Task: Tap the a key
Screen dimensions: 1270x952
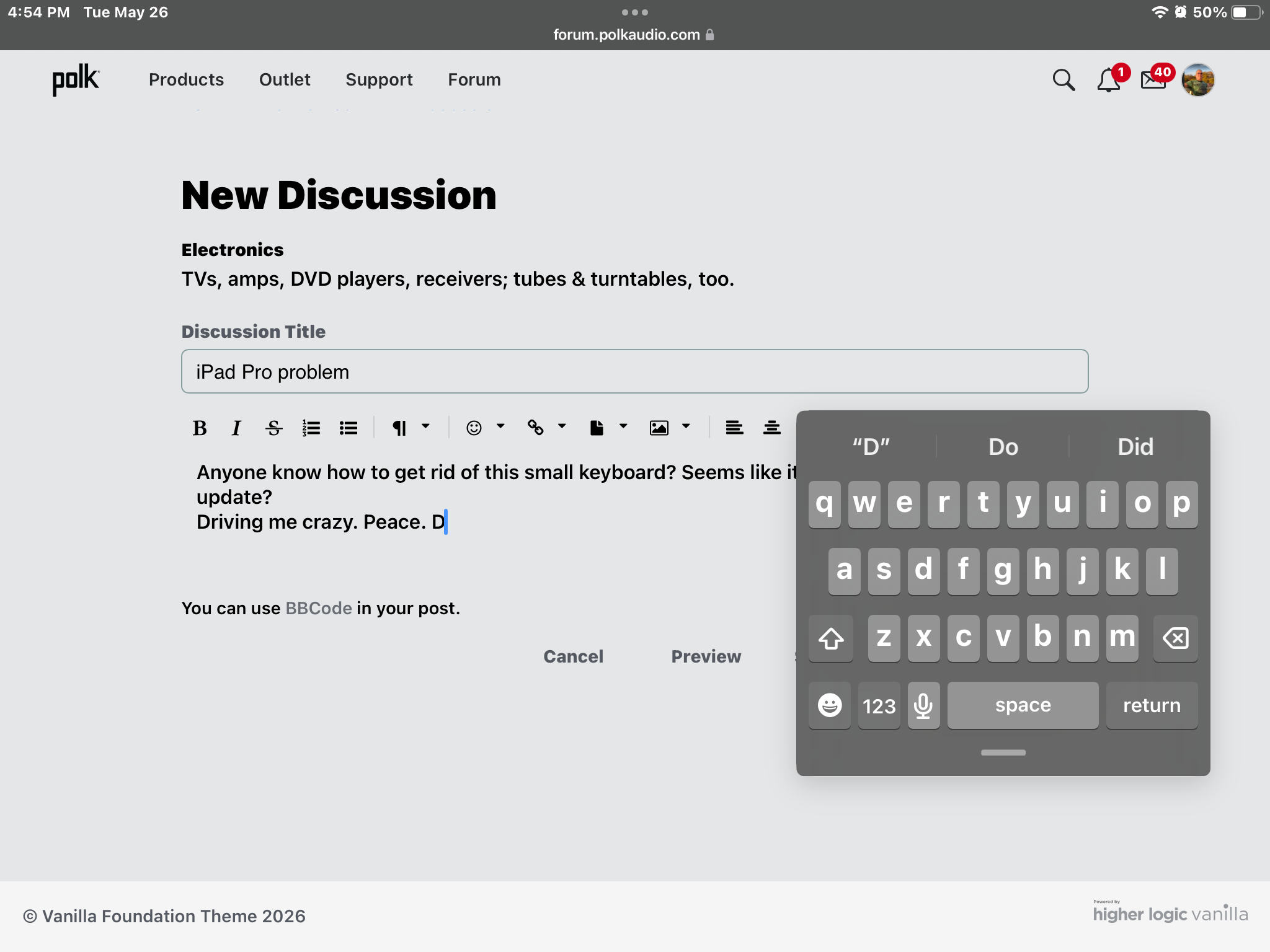Action: coord(845,571)
